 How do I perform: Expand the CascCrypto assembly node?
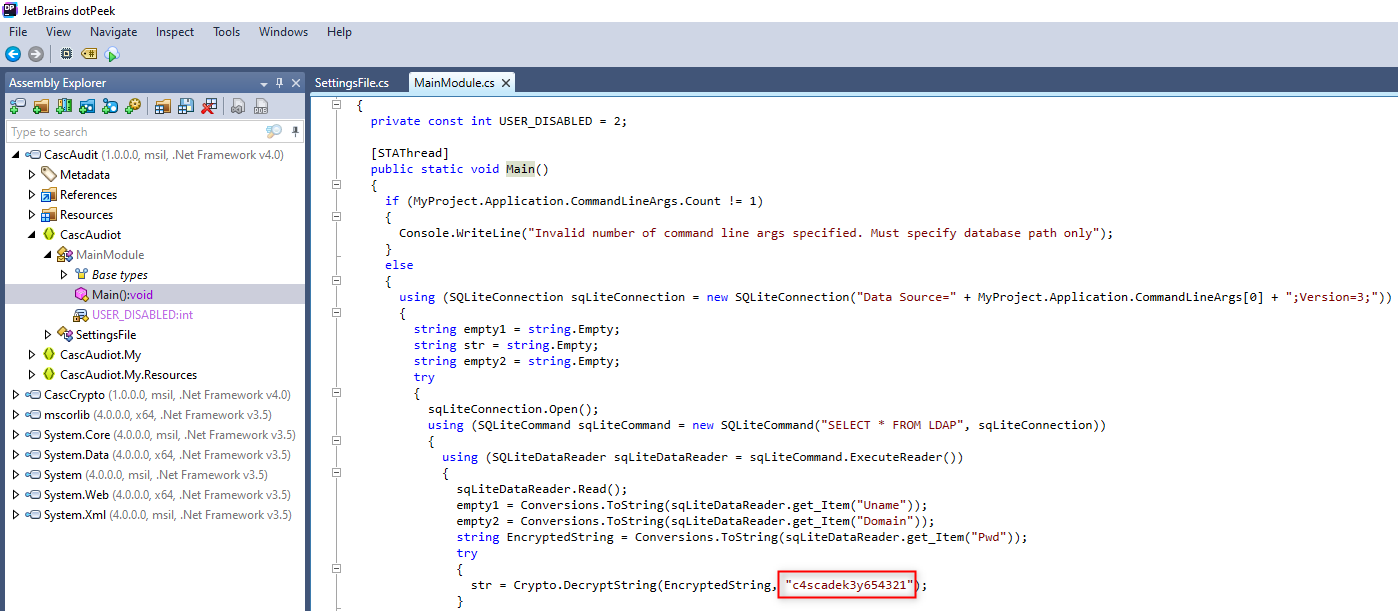[16, 395]
